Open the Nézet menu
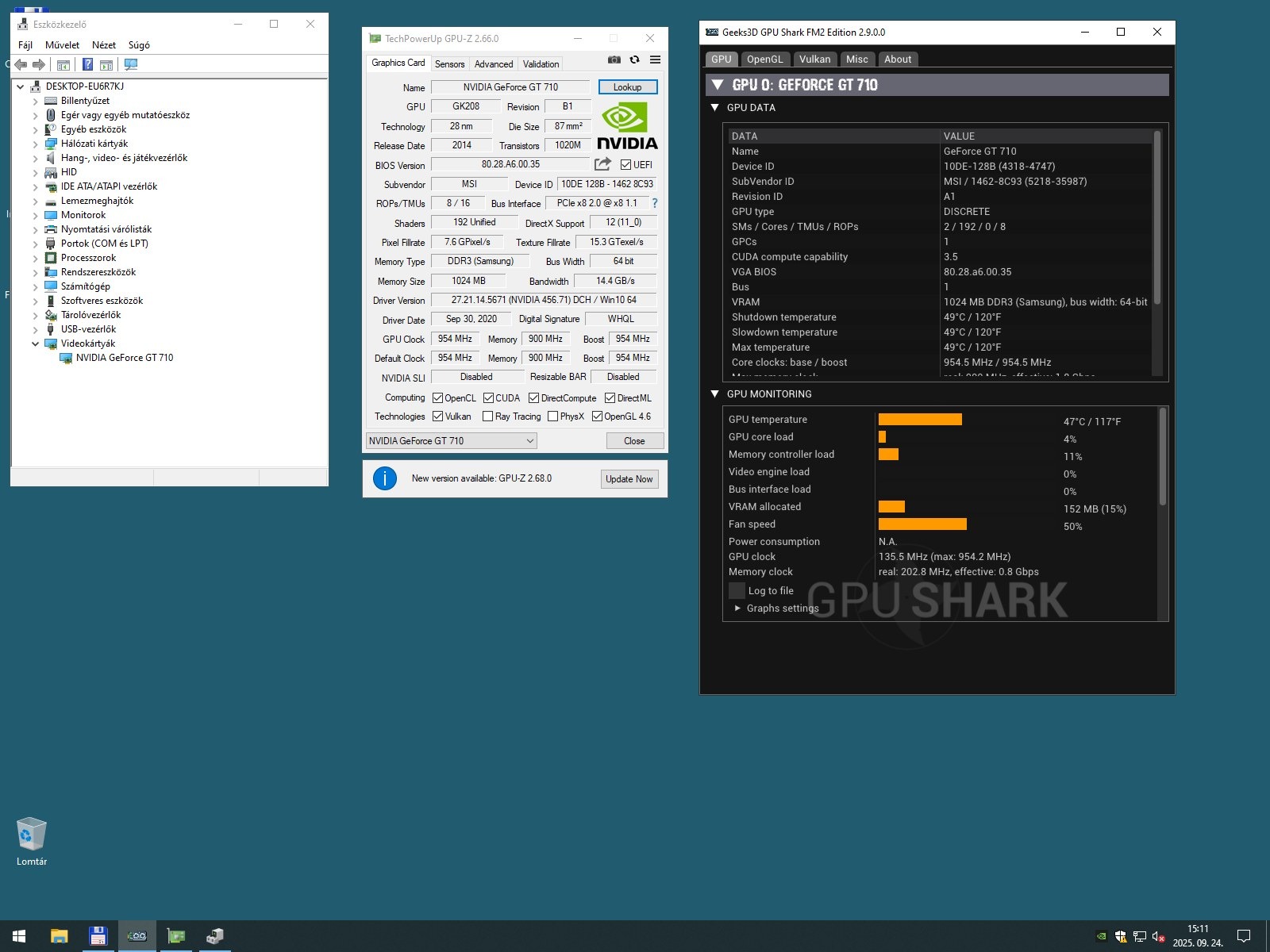Image resolution: width=1270 pixels, height=952 pixels. pyautogui.click(x=104, y=45)
